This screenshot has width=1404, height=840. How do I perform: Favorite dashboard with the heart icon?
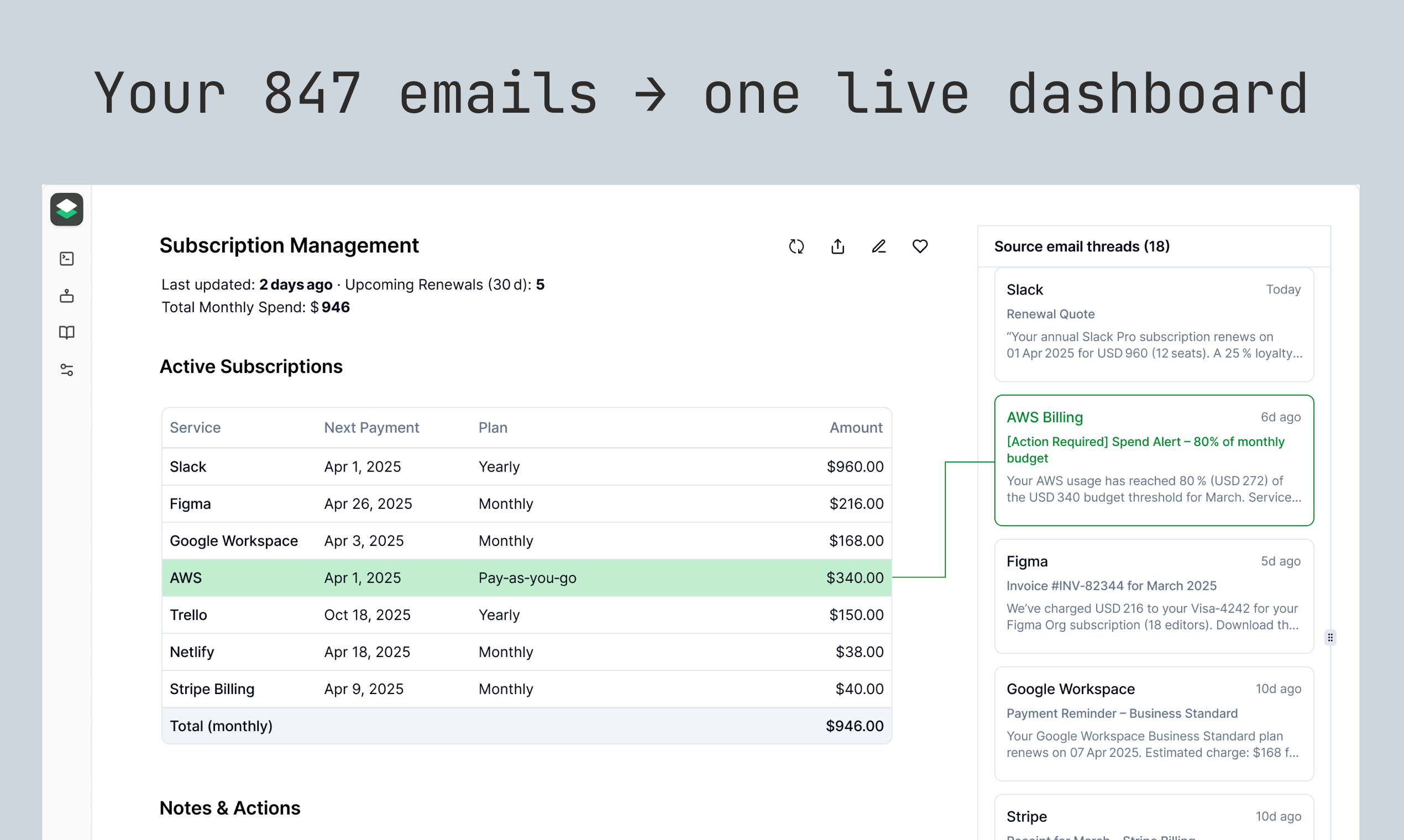tap(920, 246)
